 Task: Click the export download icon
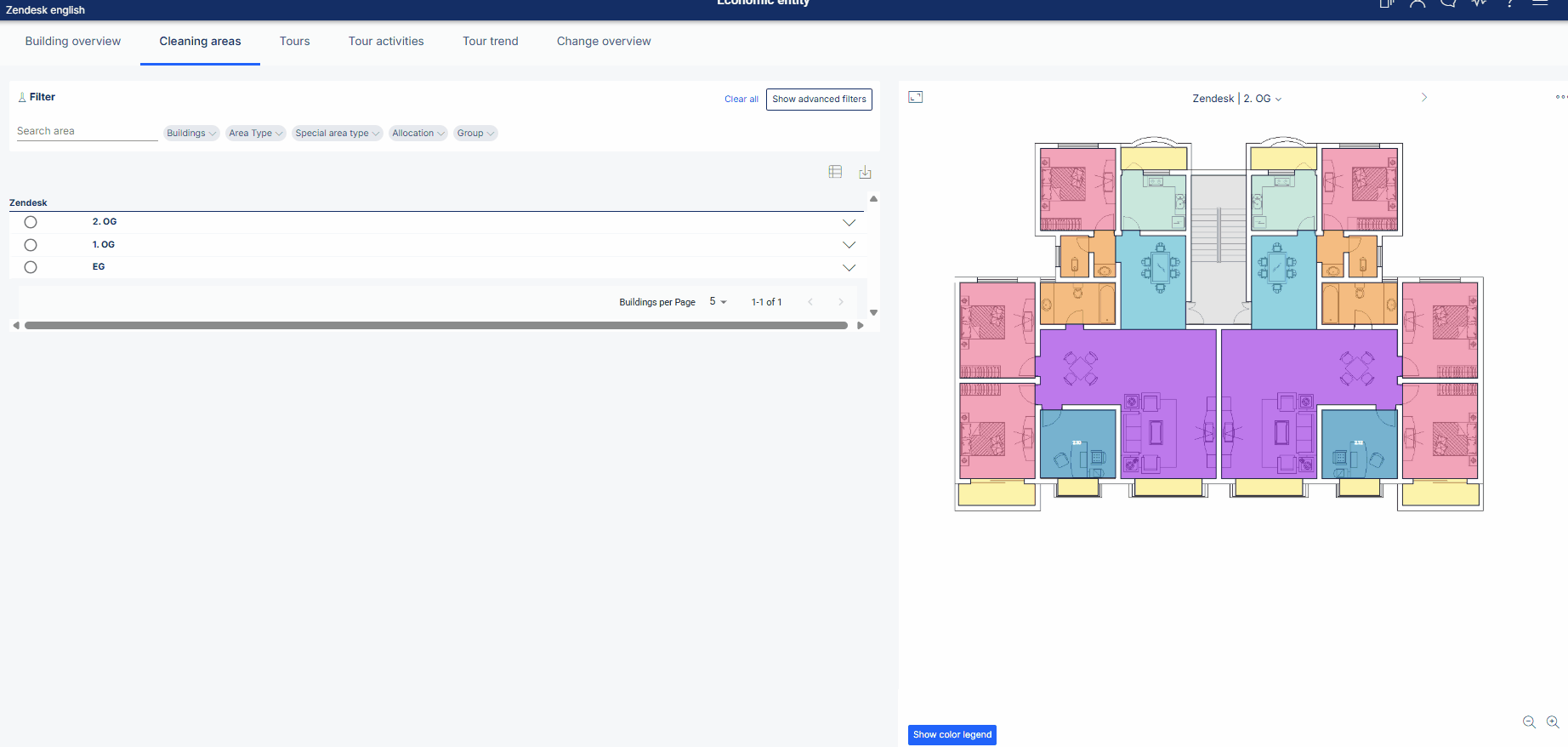click(865, 172)
